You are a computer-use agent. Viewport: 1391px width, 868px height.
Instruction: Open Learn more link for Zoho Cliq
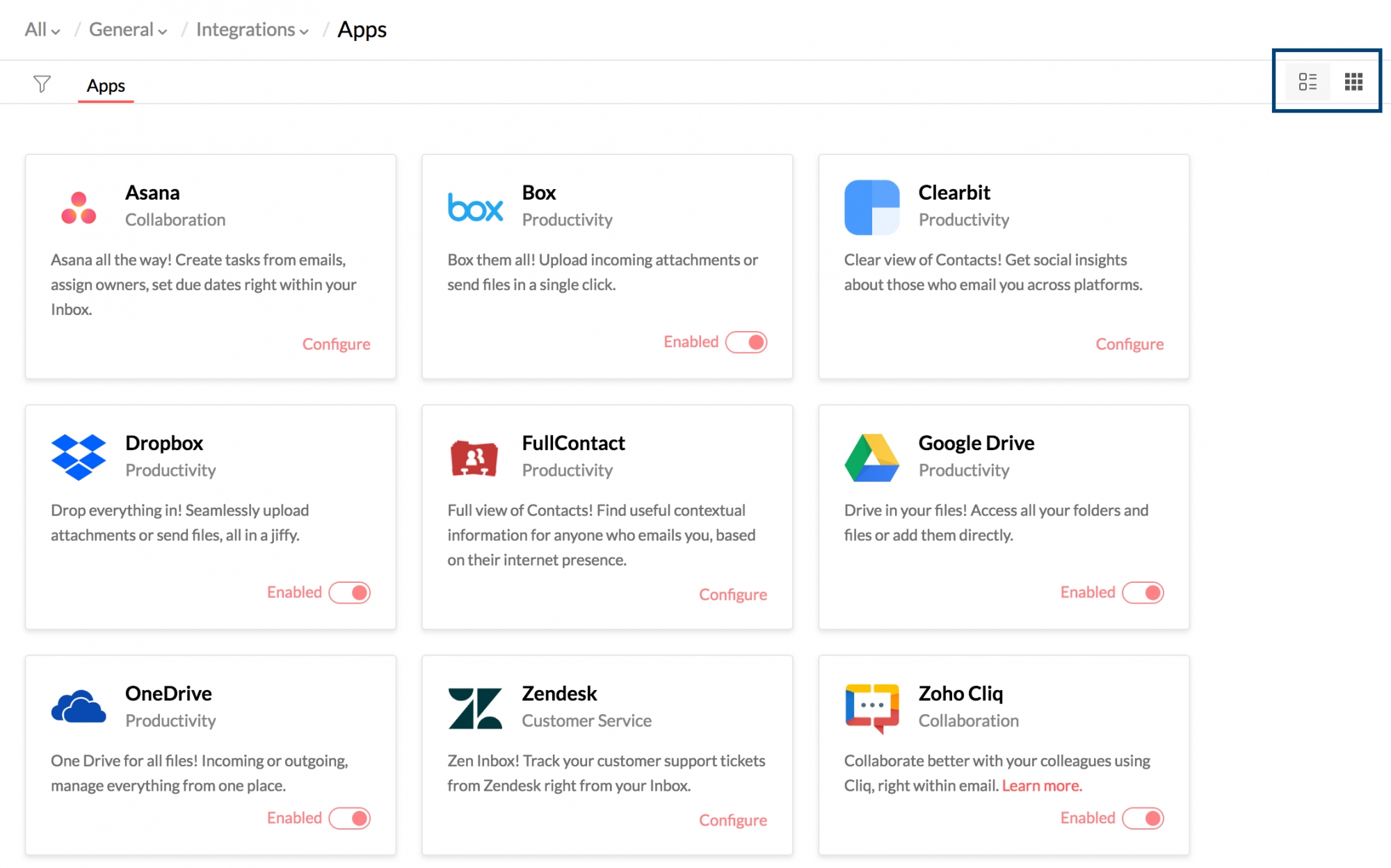coord(1042,786)
